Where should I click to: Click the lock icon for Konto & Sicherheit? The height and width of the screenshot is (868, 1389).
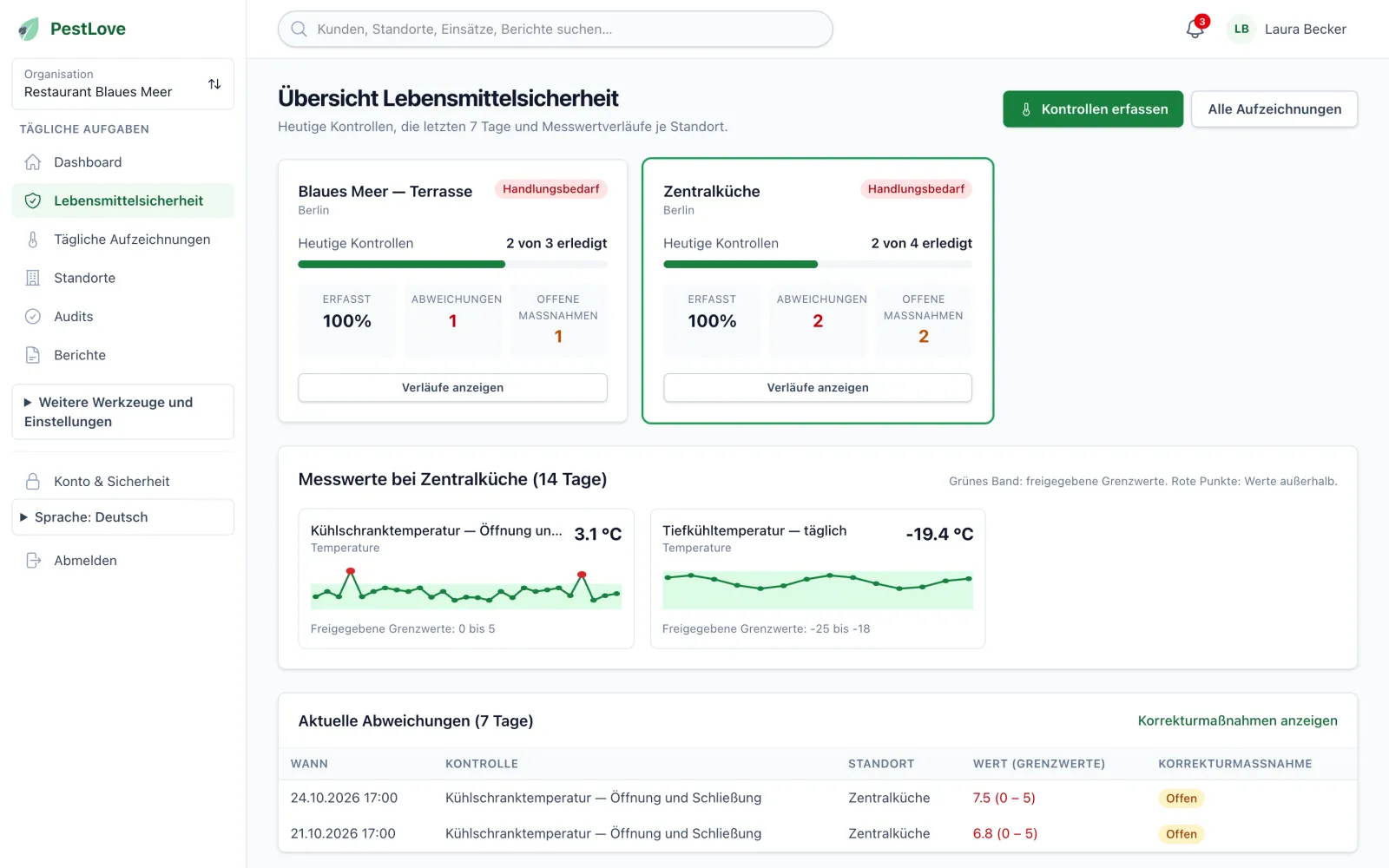pyautogui.click(x=33, y=482)
